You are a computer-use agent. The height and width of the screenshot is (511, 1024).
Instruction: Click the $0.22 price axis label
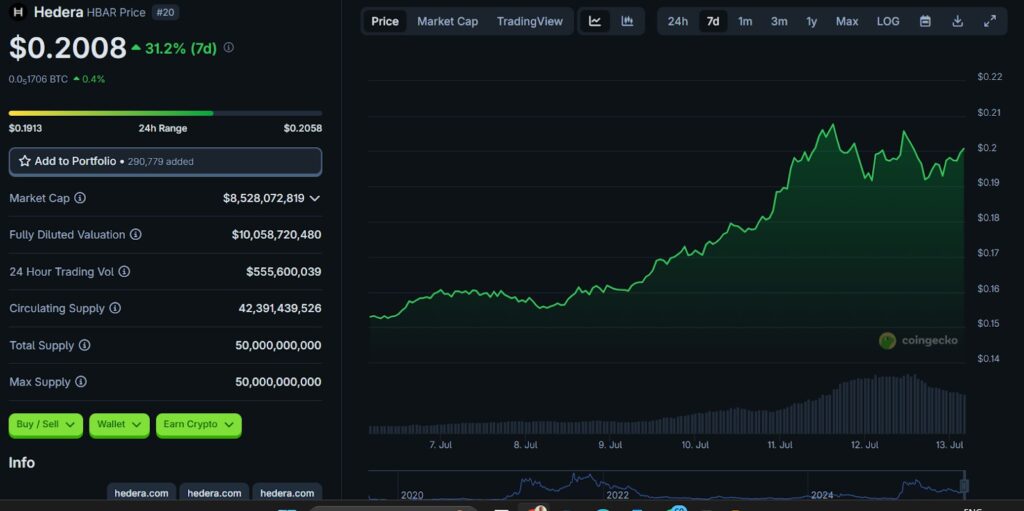pos(989,76)
